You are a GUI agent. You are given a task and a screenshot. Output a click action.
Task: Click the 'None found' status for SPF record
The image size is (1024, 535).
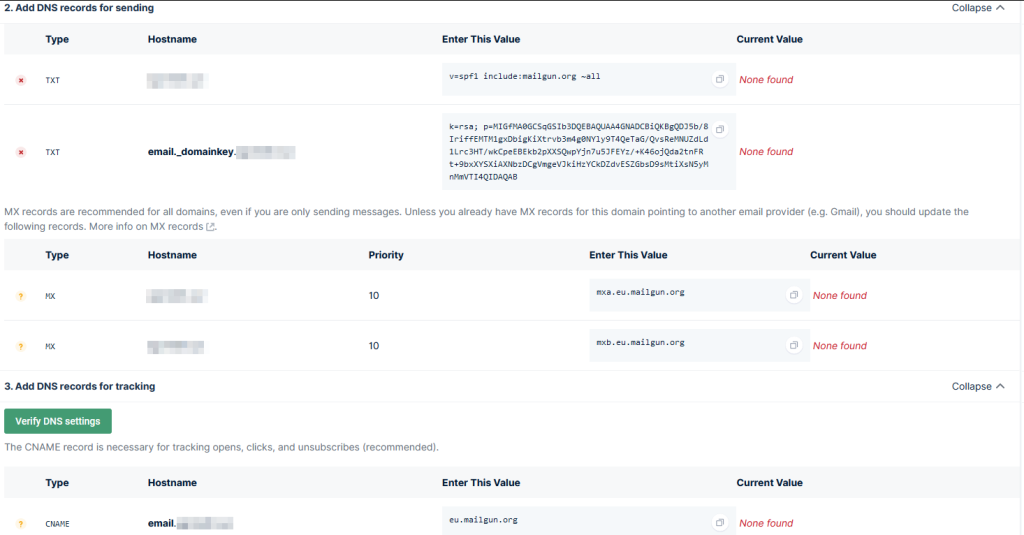(x=766, y=80)
